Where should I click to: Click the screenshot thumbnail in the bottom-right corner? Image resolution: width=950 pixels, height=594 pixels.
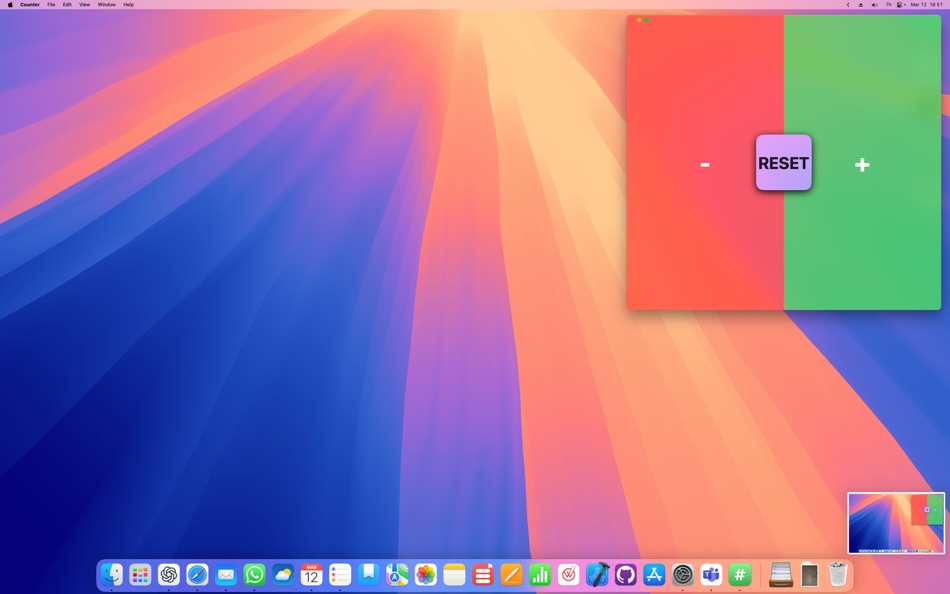pos(895,522)
